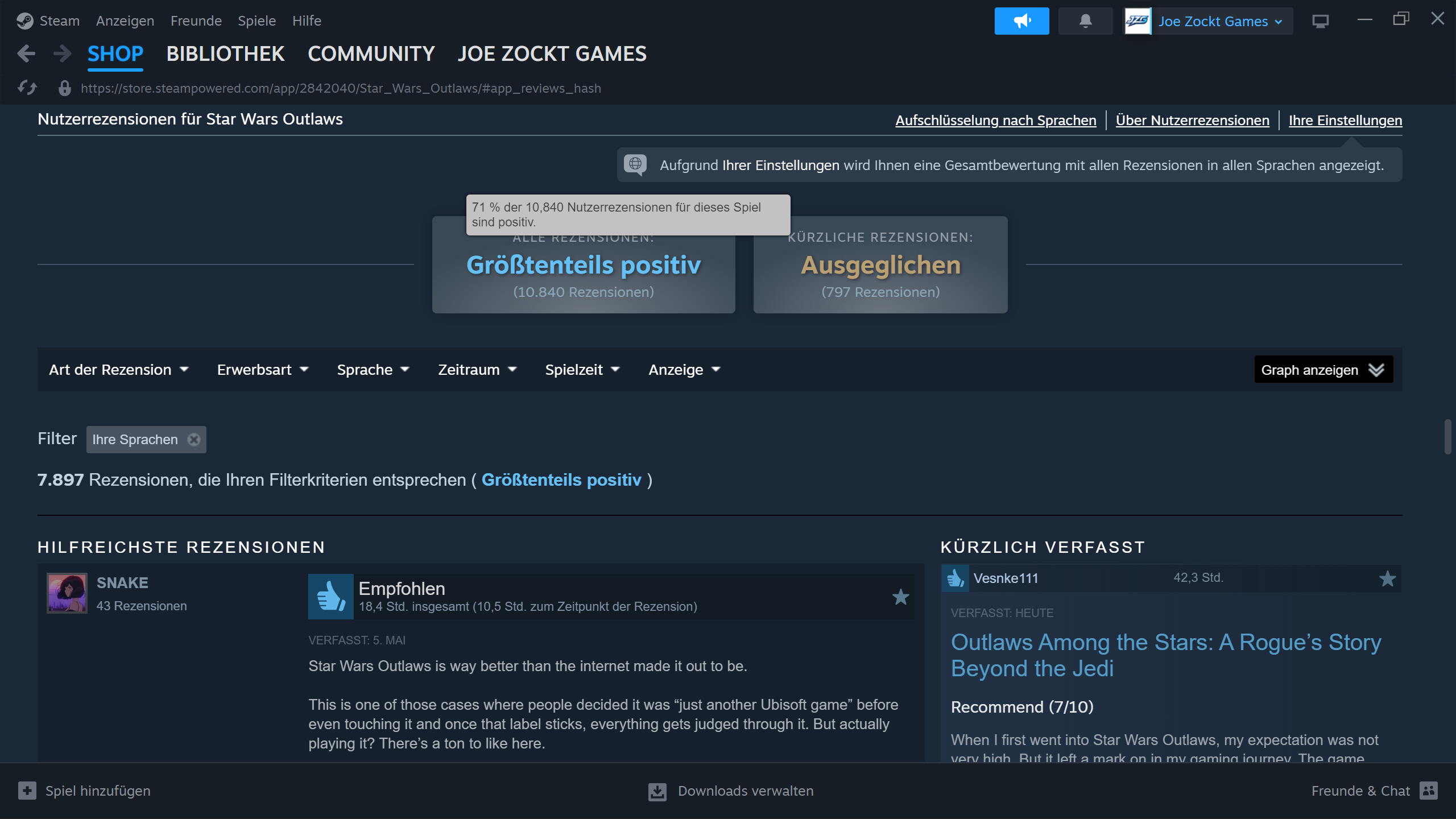Click the Downloads verwalten download icon

(x=657, y=791)
